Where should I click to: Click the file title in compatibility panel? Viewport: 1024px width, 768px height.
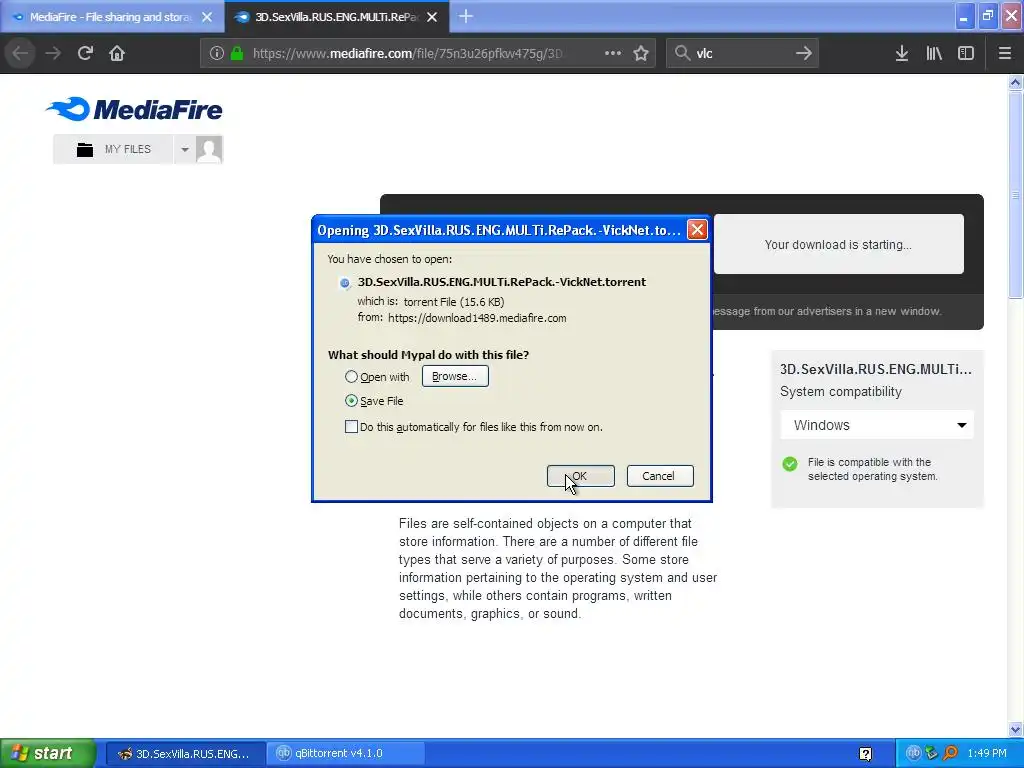pos(875,369)
